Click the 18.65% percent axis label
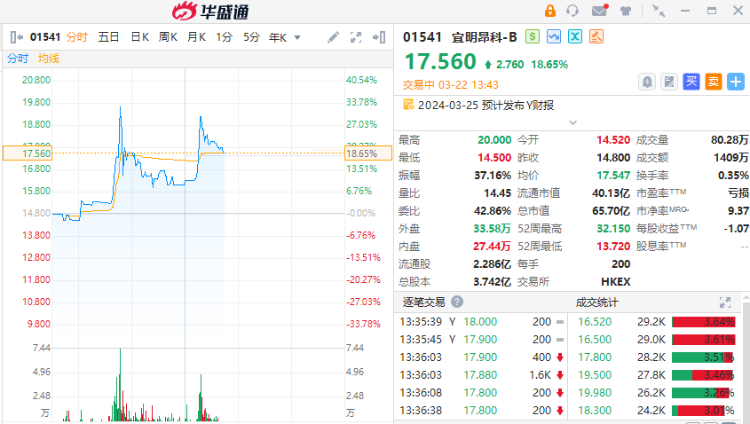 pyautogui.click(x=368, y=153)
